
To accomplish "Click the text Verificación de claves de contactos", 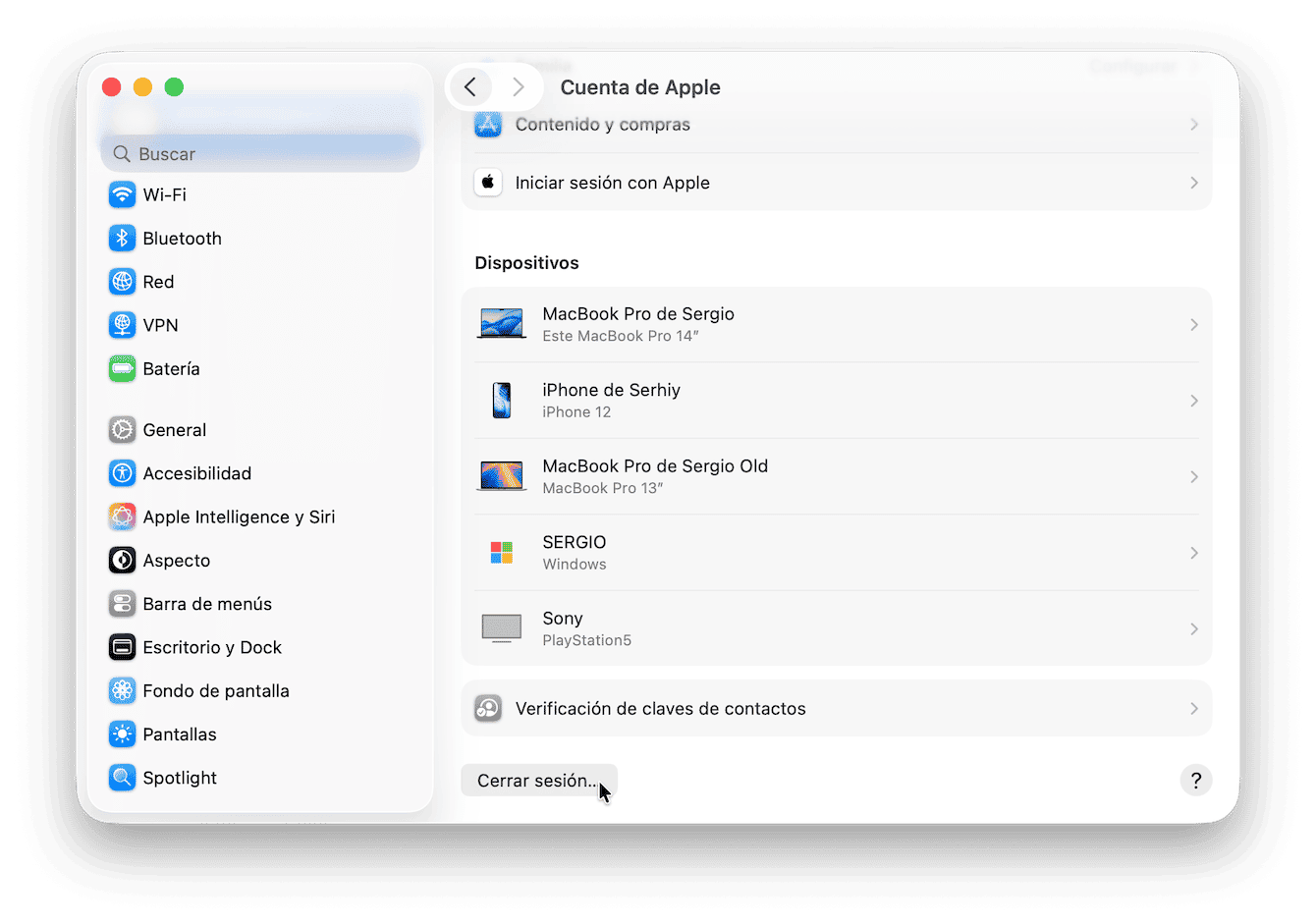I will 661,709.
